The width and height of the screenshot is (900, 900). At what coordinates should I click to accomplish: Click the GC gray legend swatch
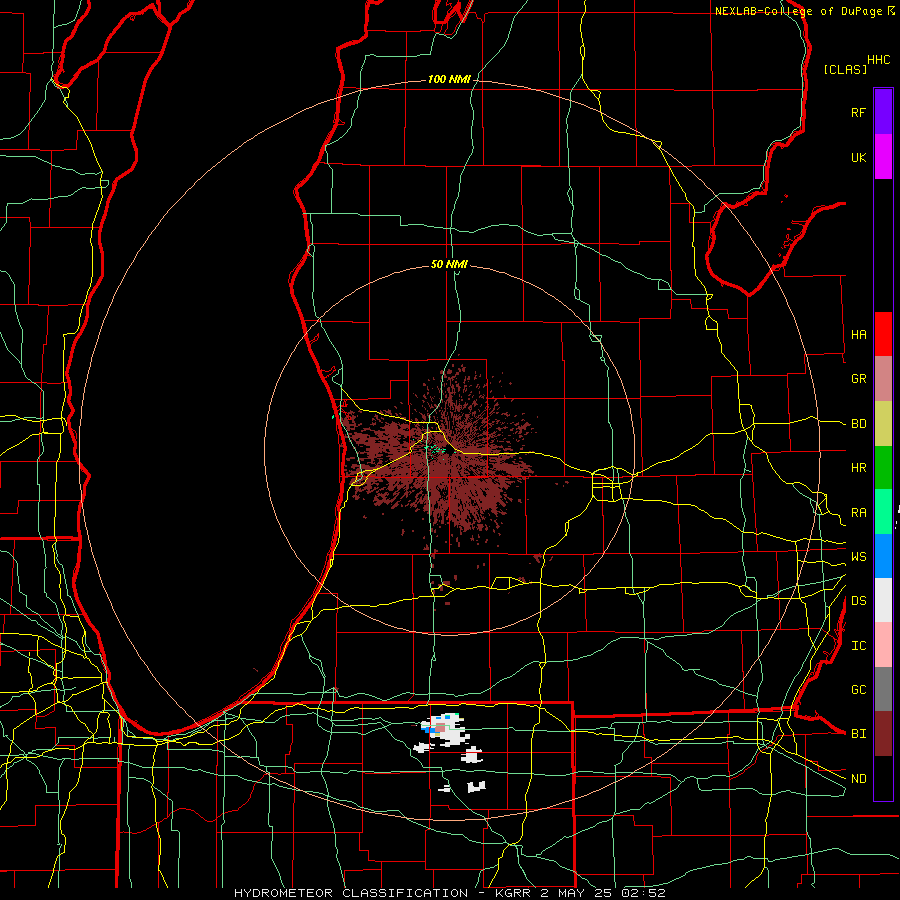883,689
